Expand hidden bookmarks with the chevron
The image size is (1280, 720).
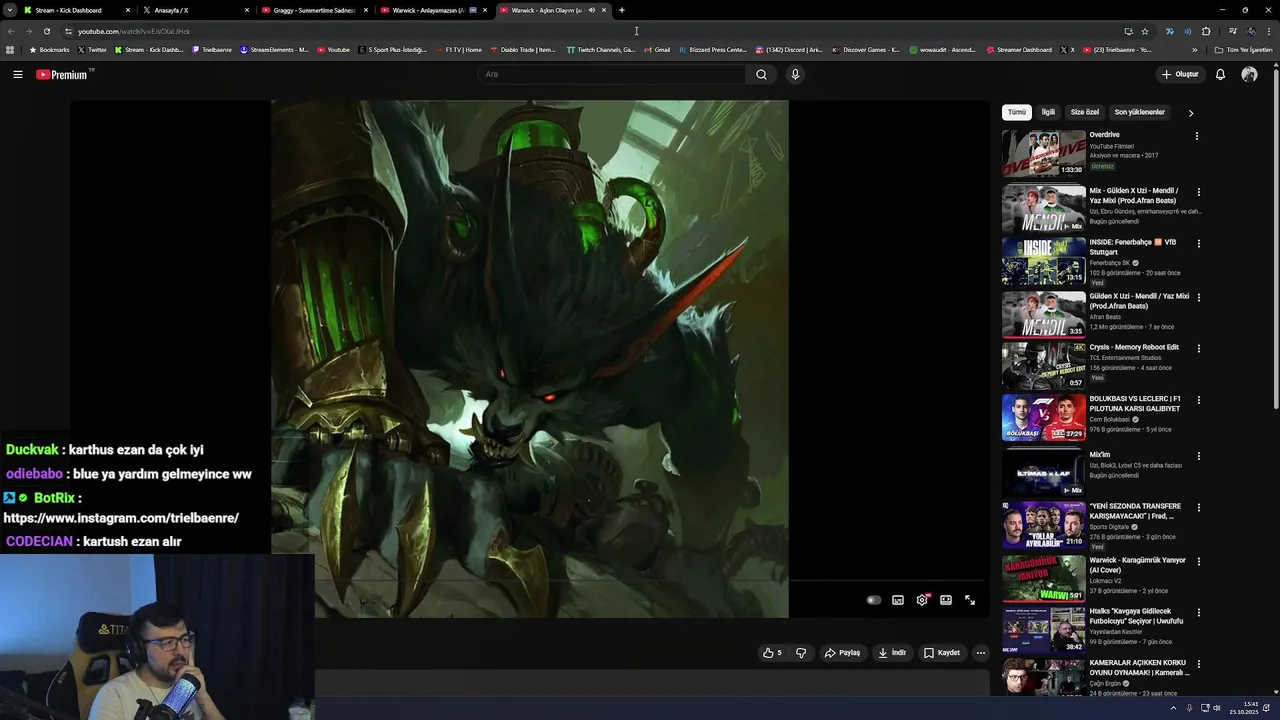click(x=1195, y=50)
